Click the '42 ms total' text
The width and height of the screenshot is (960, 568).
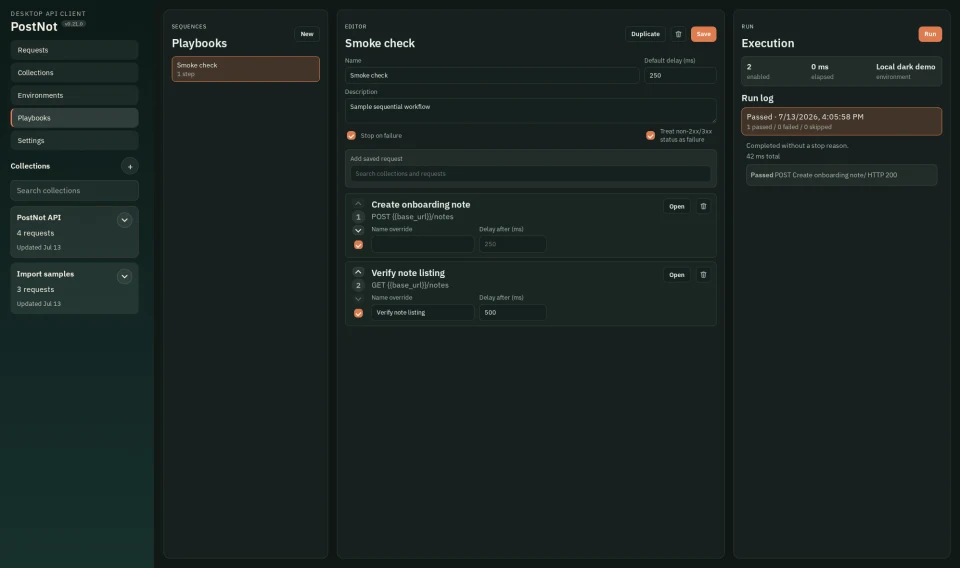point(763,157)
